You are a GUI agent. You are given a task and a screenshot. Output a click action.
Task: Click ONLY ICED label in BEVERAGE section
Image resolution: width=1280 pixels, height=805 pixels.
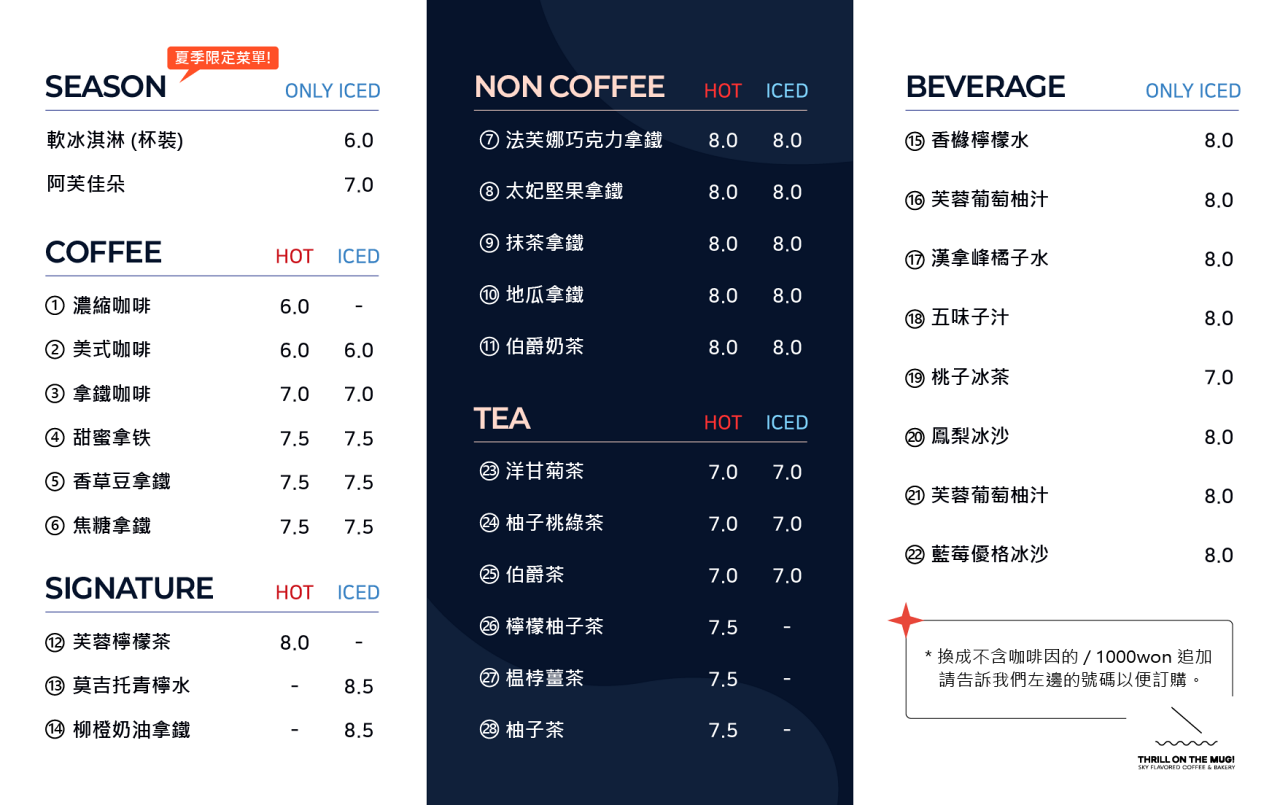(1193, 91)
